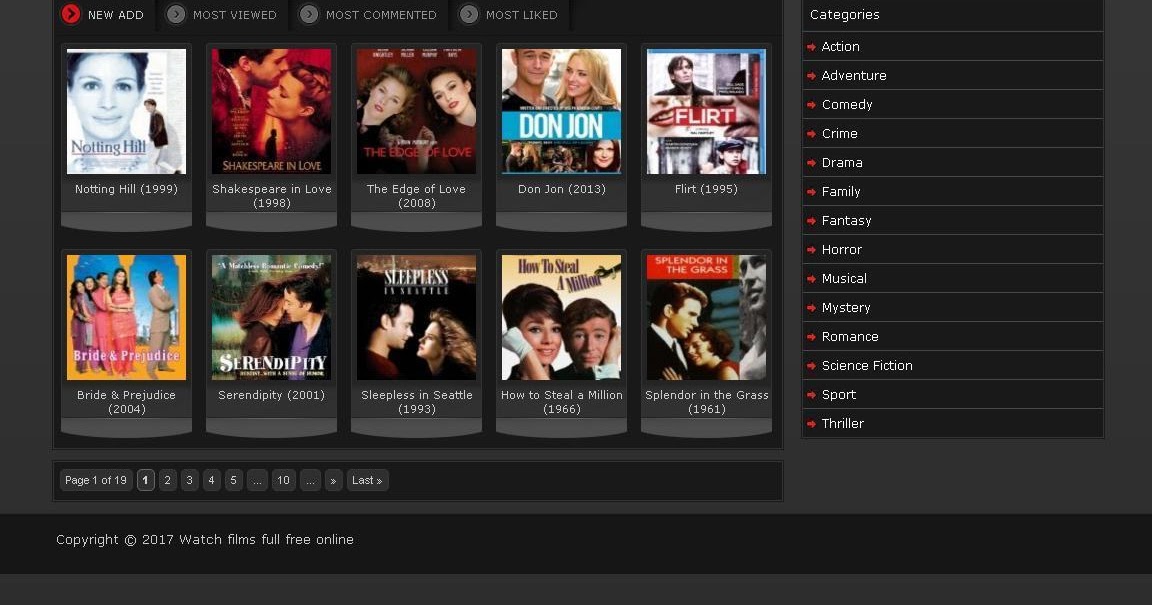Screen dimensions: 1152x605
Task: Open the Shakespeare in Love poster
Action: (271, 112)
